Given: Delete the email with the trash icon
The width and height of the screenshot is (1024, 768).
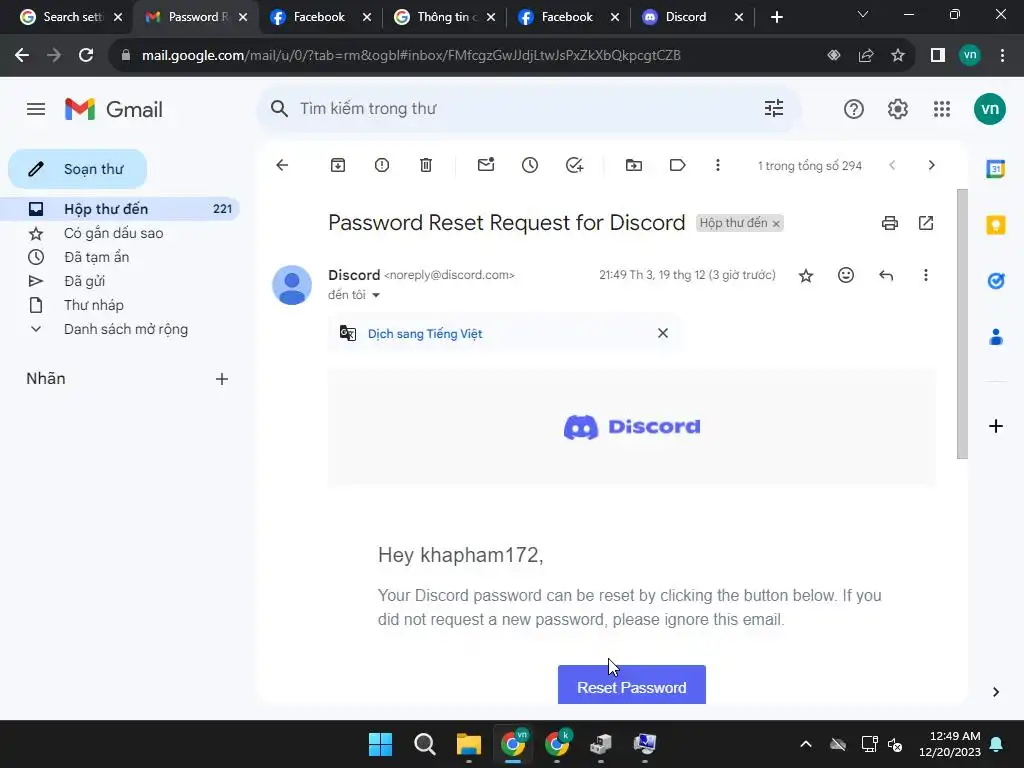Looking at the screenshot, I should pyautogui.click(x=426, y=165).
